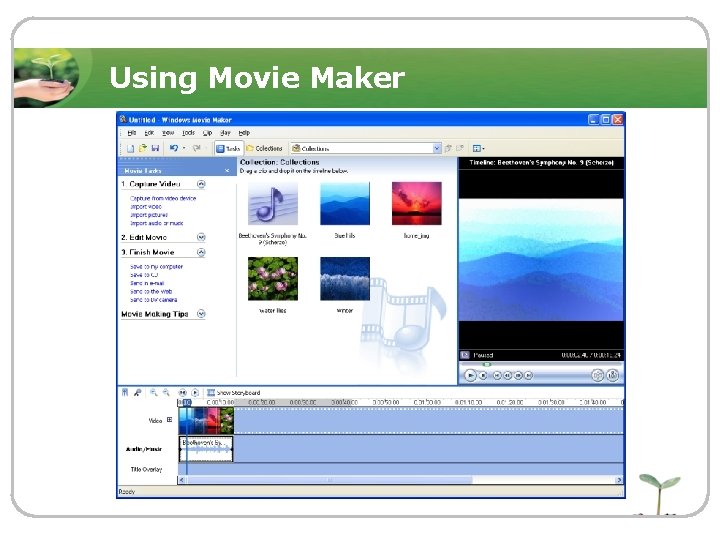Click Import audio or music link
Viewport: 720px width, 540px height.
pyautogui.click(x=157, y=223)
